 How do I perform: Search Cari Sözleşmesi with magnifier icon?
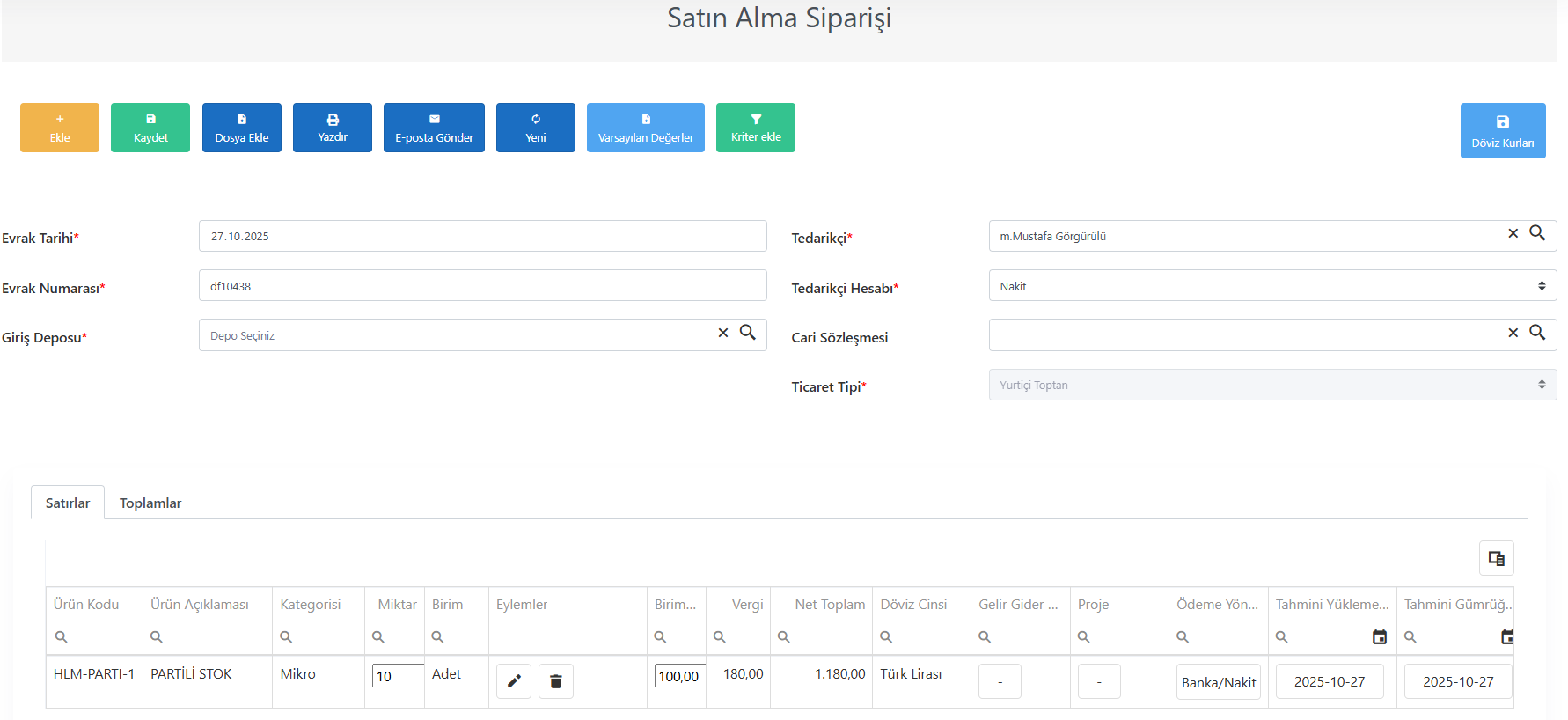[1537, 332]
